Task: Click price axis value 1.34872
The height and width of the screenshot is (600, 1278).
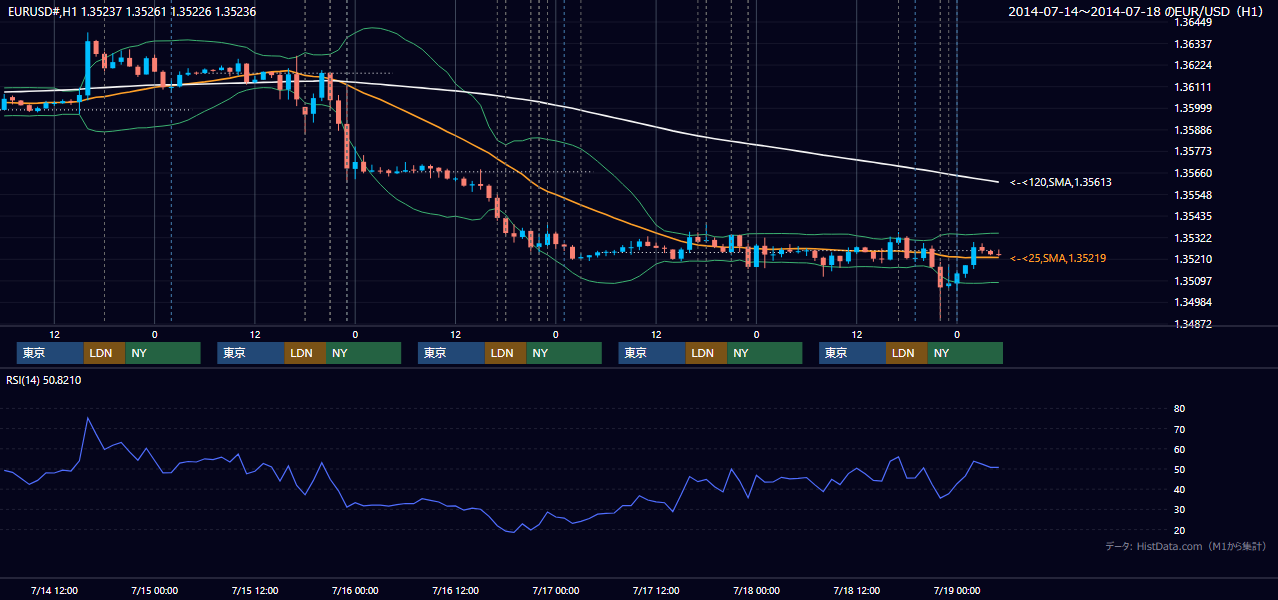Action: point(1193,324)
